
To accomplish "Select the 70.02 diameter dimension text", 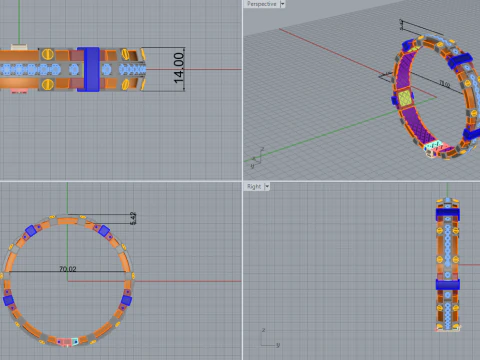I will click(x=68, y=269).
